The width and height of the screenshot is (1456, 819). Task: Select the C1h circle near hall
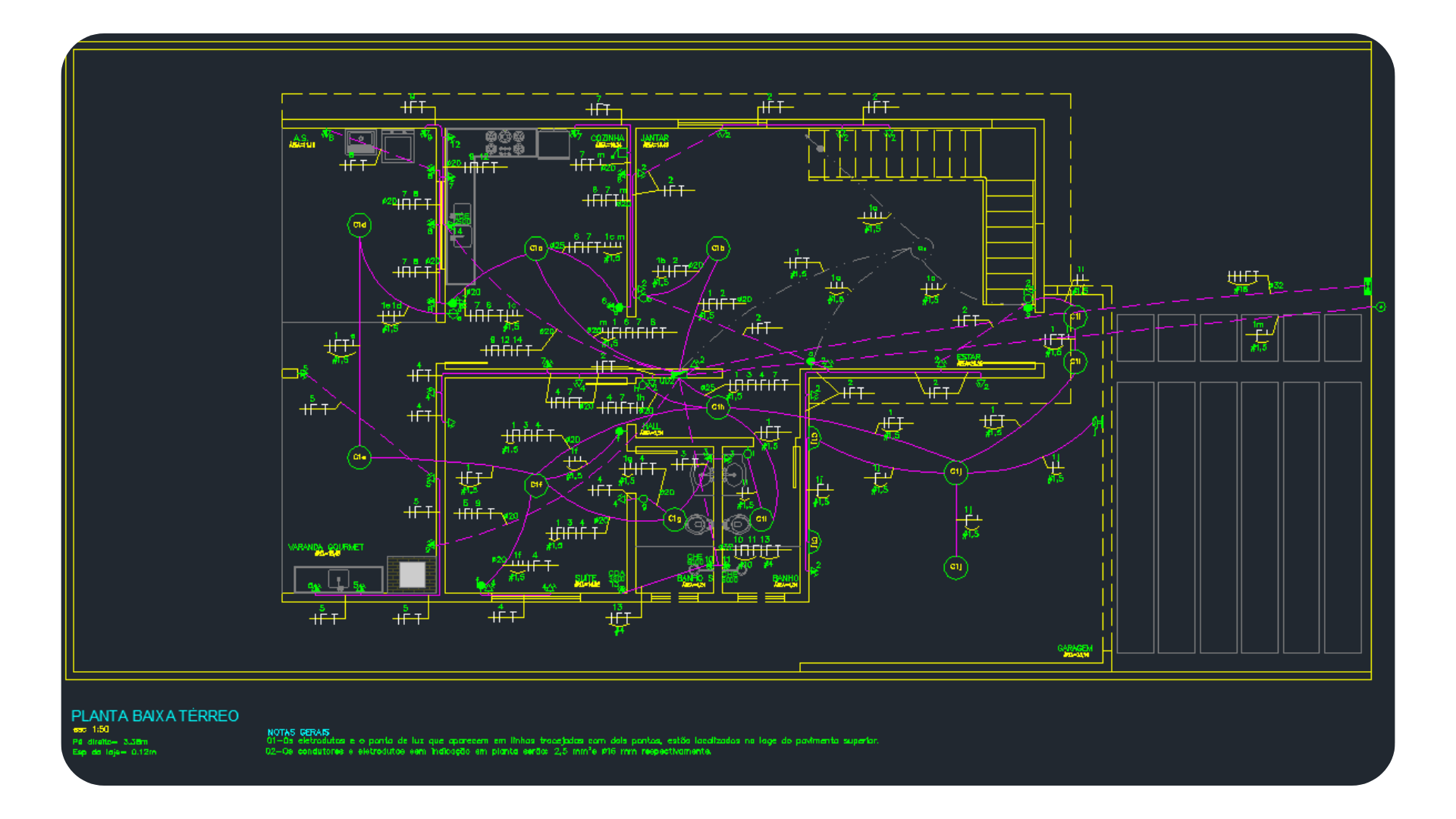717,407
